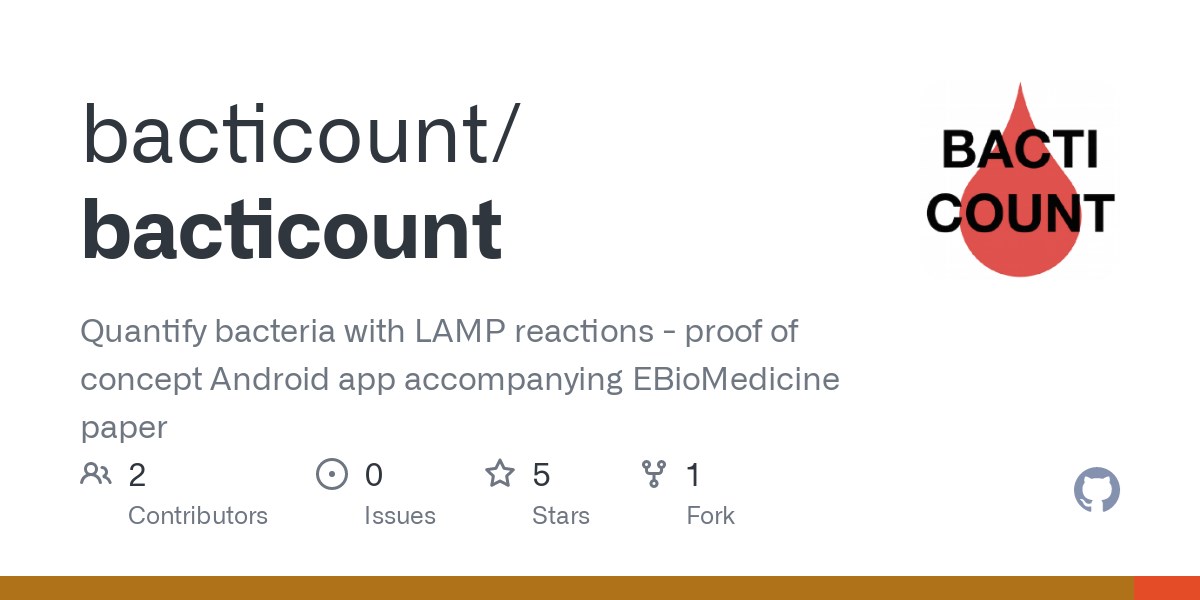Click the fork count number 1

tap(693, 474)
